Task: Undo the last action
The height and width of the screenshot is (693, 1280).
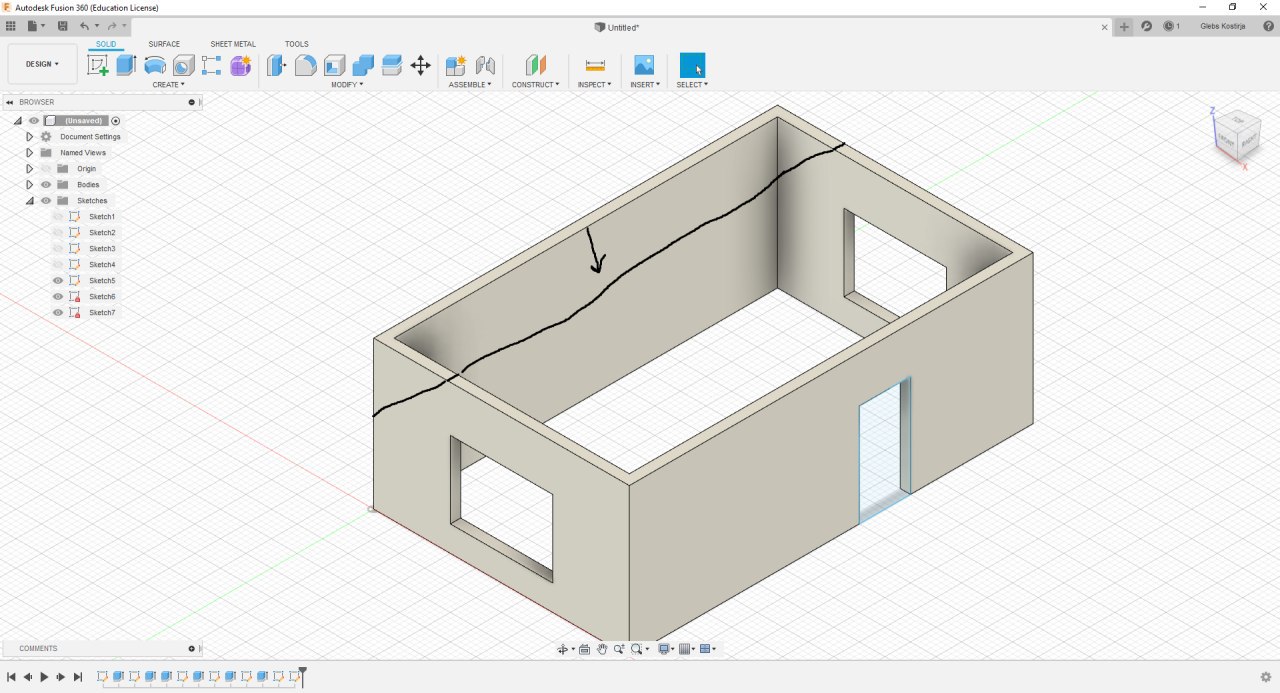Action: point(84,25)
